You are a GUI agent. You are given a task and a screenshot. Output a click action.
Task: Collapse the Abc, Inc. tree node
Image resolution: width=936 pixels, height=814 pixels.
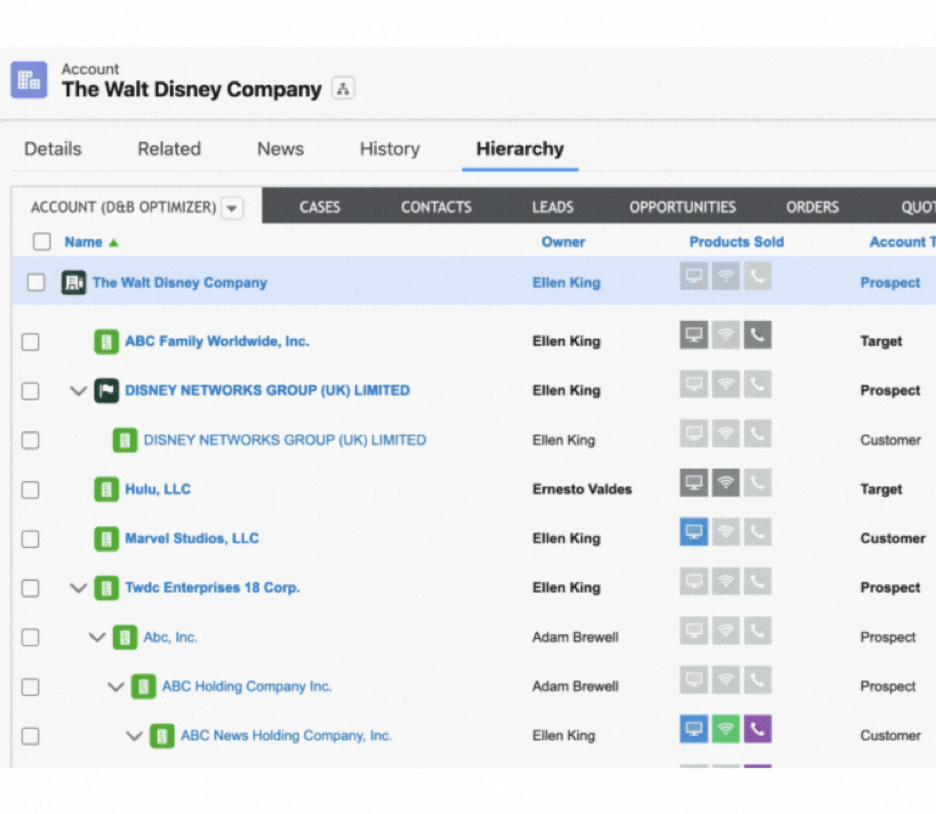pyautogui.click(x=97, y=637)
